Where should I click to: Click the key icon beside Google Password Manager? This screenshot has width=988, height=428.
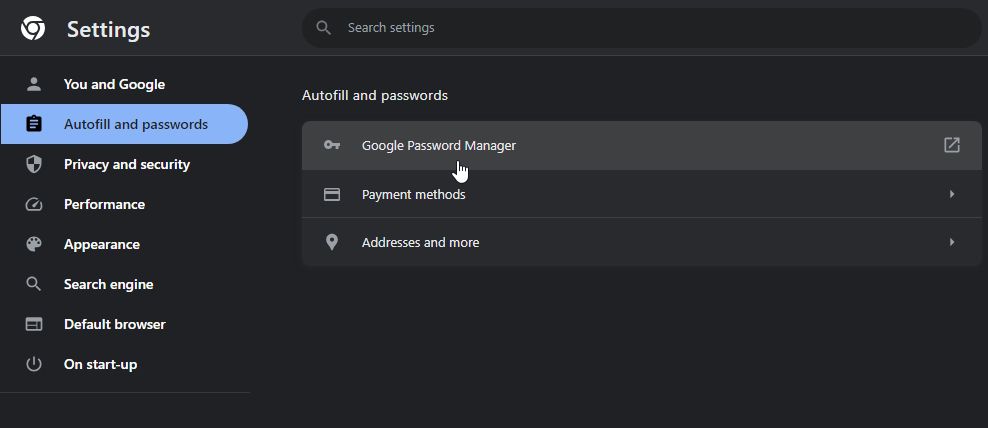point(332,145)
